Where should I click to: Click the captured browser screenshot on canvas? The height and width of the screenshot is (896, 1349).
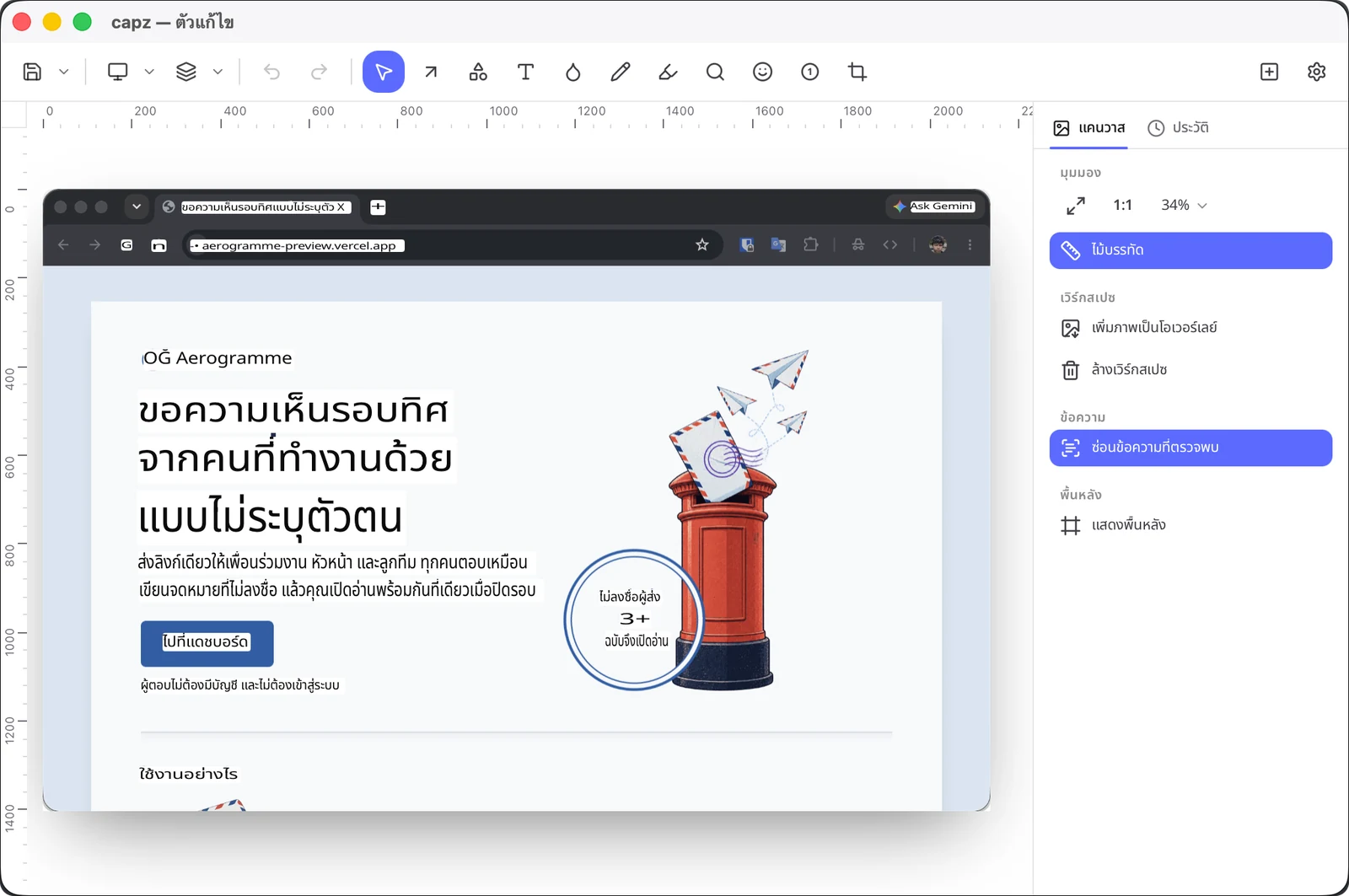point(516,500)
